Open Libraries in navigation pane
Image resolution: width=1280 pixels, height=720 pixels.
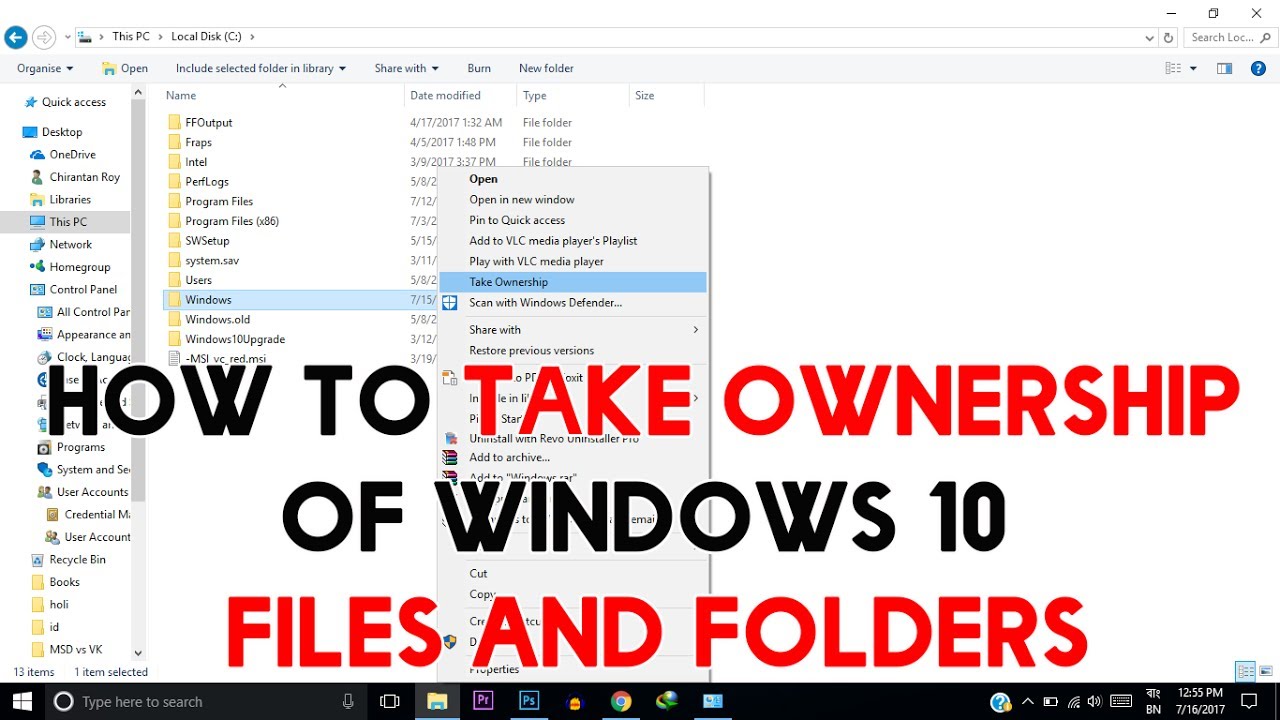click(70, 199)
